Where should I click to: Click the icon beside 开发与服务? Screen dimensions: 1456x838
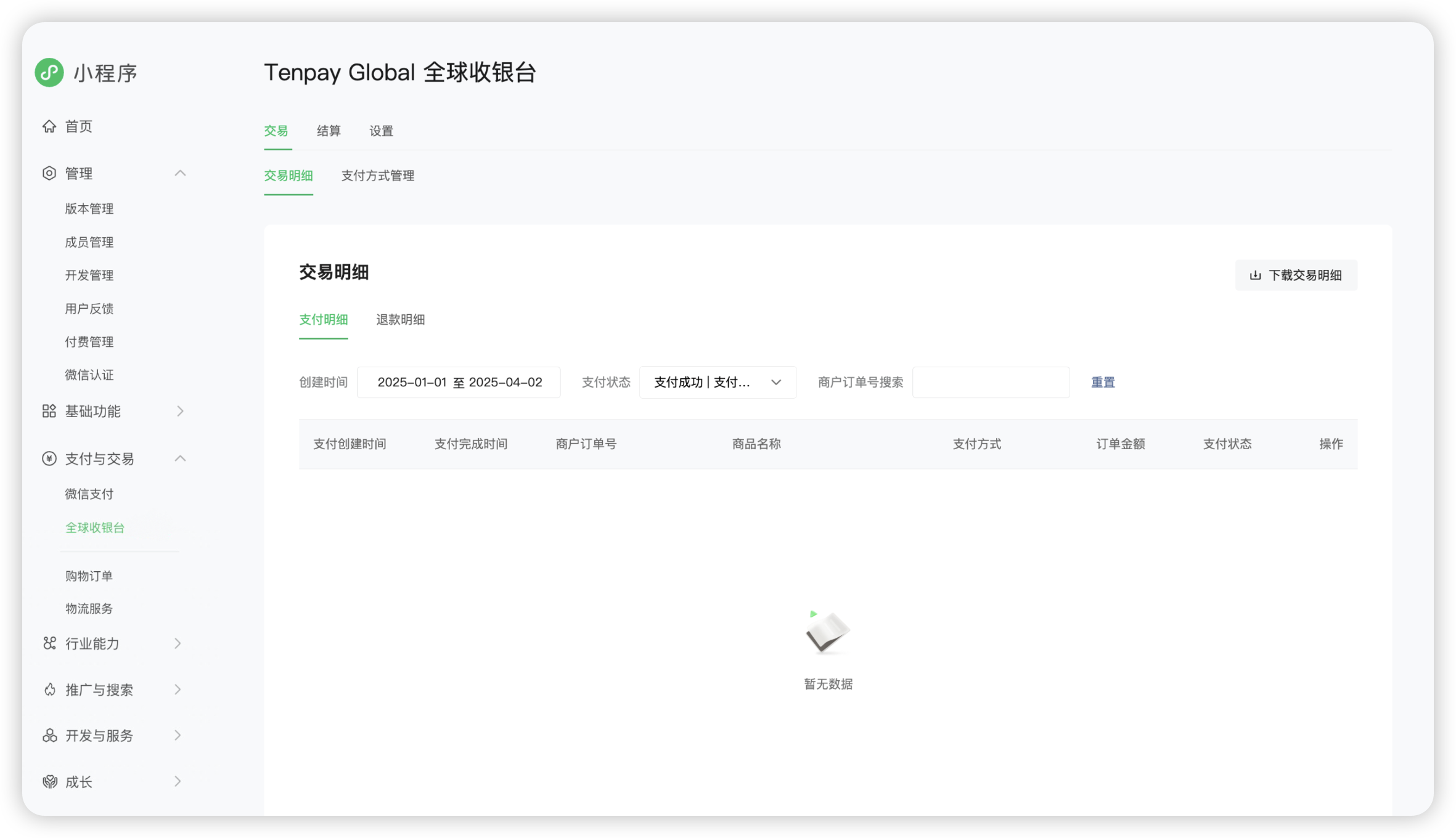(49, 735)
